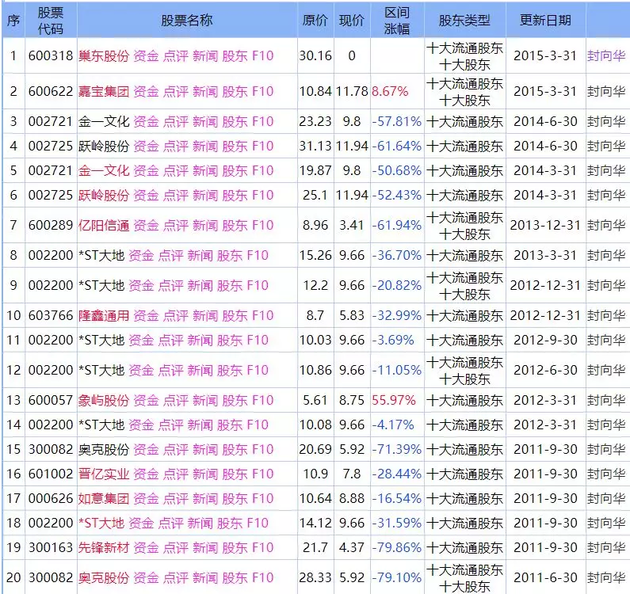The width and height of the screenshot is (630, 594).
Task: Select stock code 600622
Action: [x=51, y=92]
